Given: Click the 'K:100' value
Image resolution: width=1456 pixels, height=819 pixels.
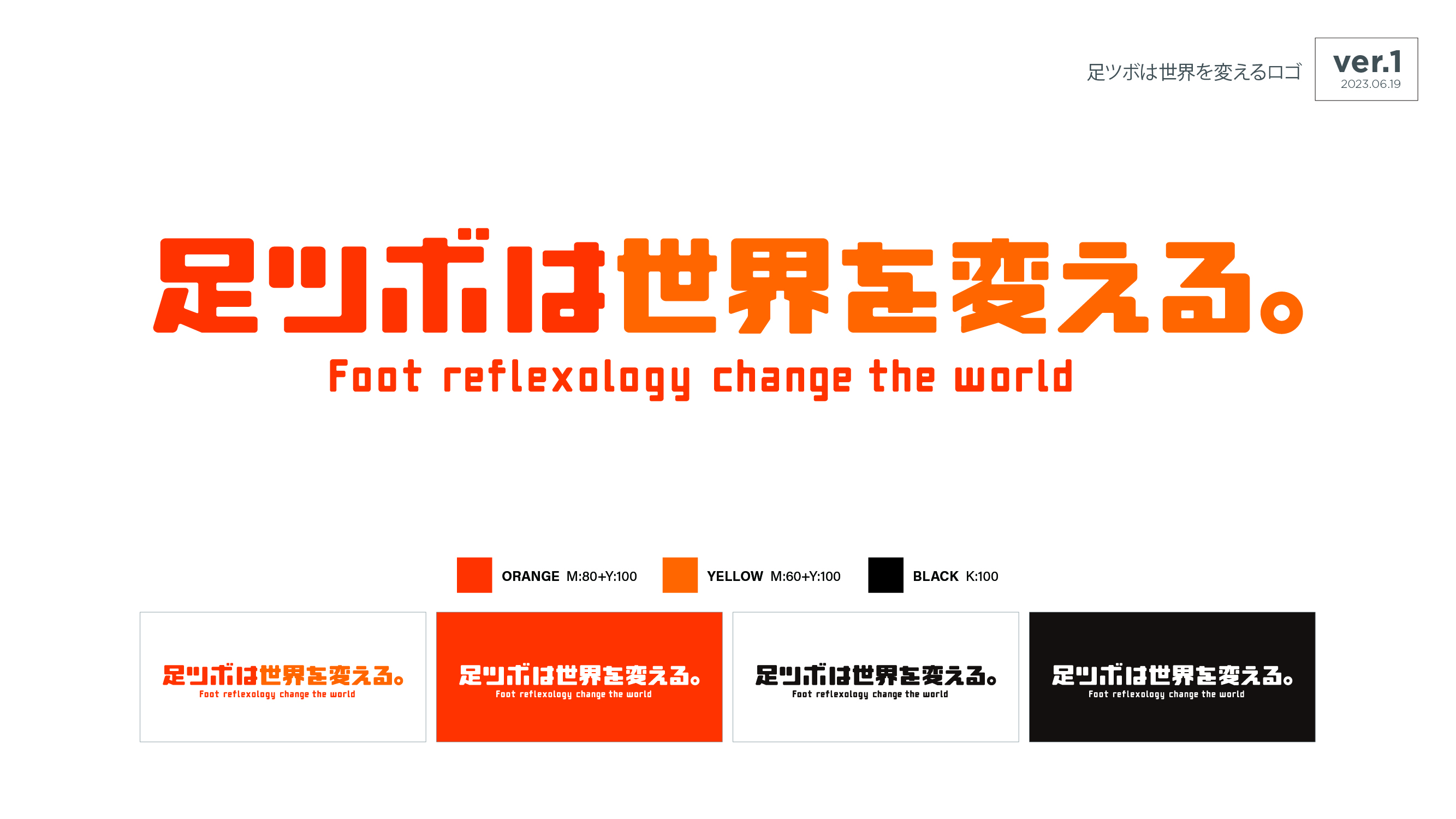Looking at the screenshot, I should click(x=982, y=576).
